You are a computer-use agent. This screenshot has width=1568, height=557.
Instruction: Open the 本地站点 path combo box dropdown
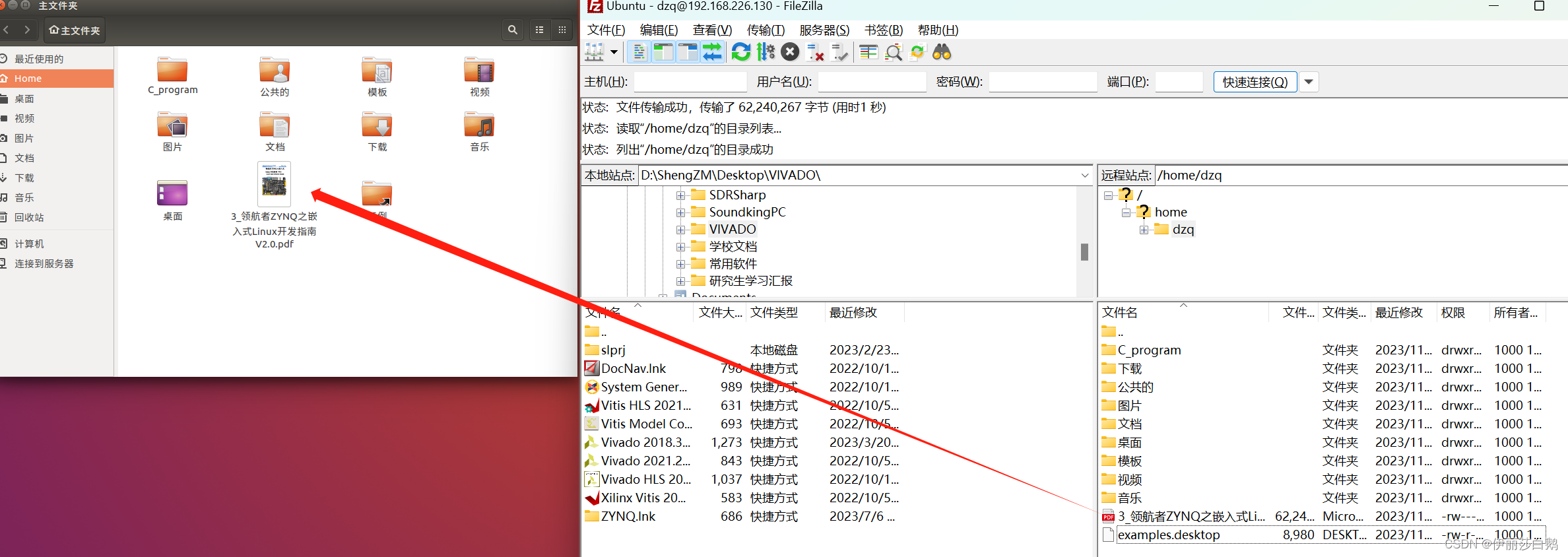coord(1084,175)
